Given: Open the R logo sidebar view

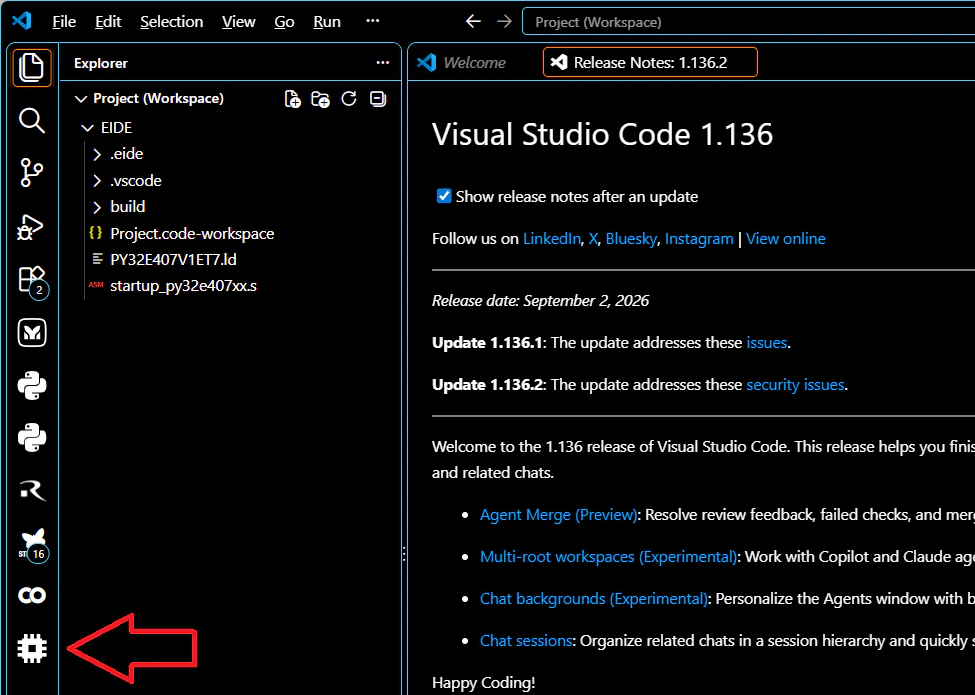Looking at the screenshot, I should coord(32,490).
